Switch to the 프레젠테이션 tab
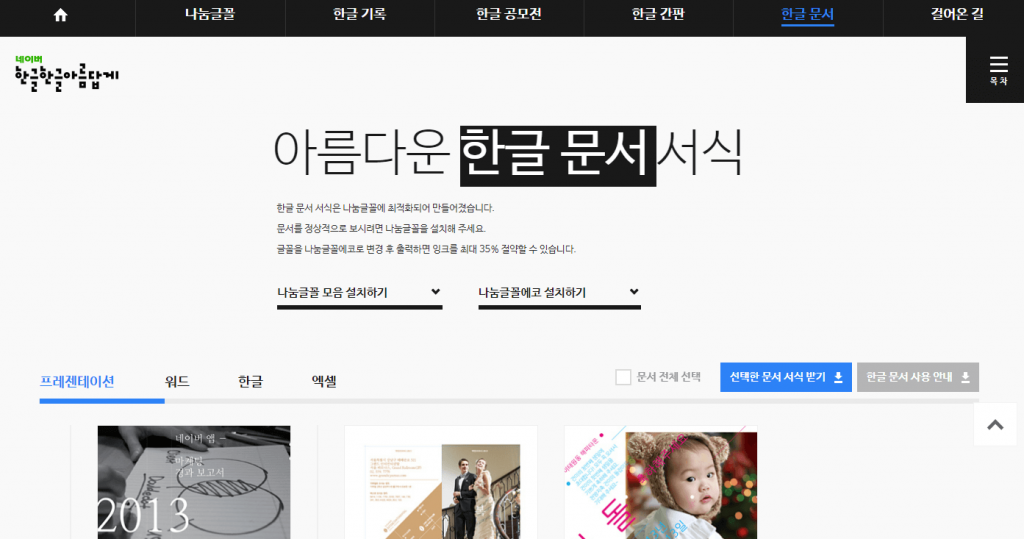Screen dimensions: 1024x539 coord(77,382)
